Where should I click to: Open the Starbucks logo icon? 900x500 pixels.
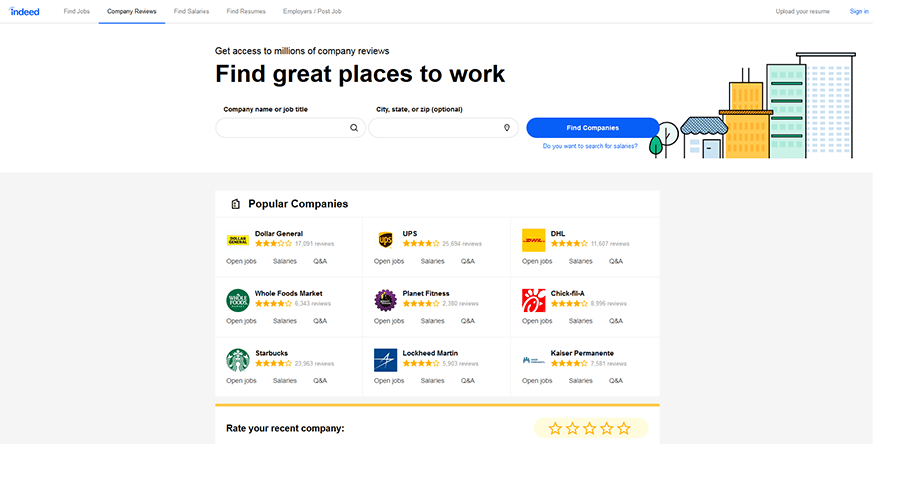[237, 360]
